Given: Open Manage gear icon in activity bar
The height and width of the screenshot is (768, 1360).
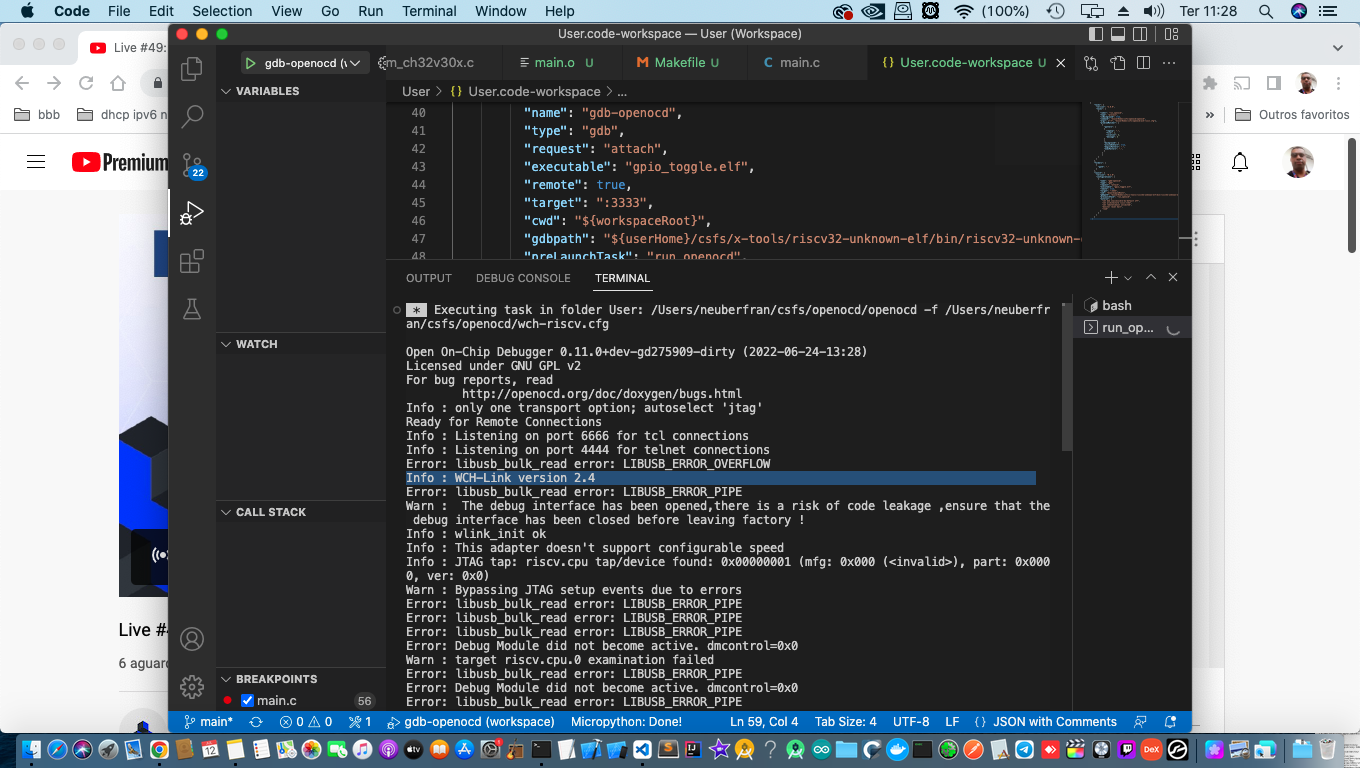Looking at the screenshot, I should click(x=191, y=687).
